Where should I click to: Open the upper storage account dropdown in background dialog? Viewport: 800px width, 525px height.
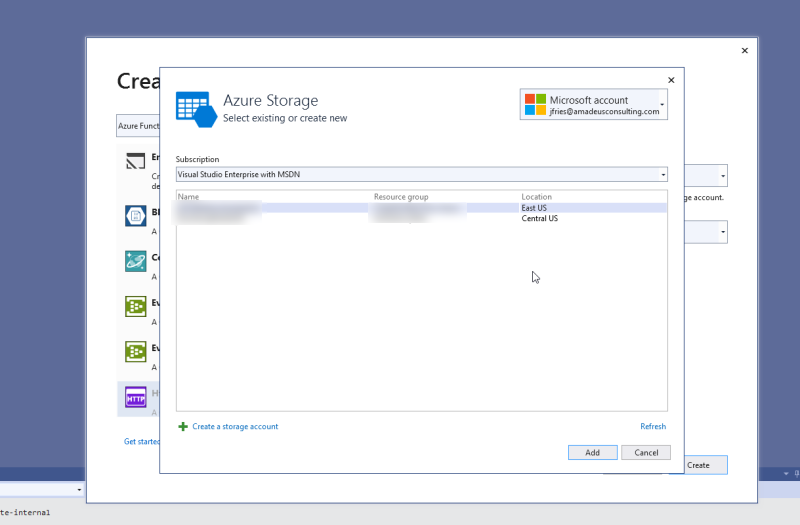click(722, 176)
